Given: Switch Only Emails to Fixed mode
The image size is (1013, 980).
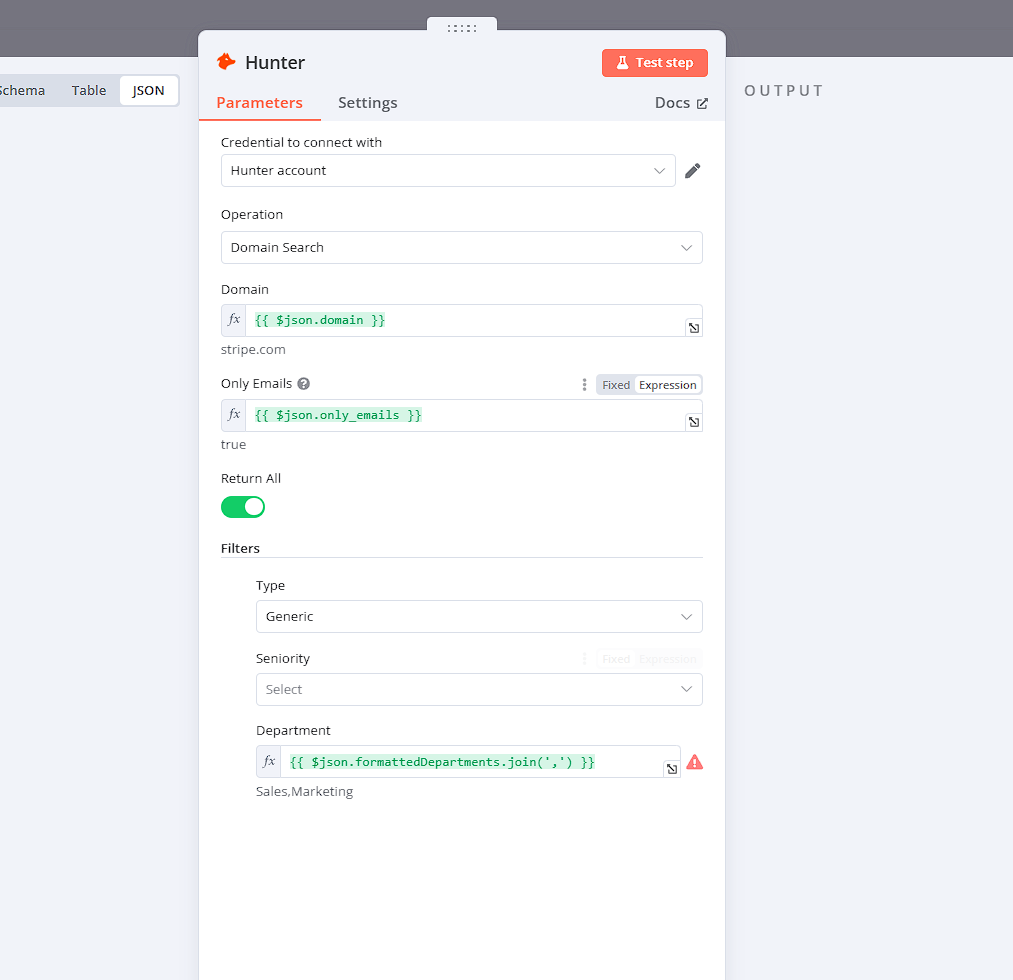Looking at the screenshot, I should (x=616, y=385).
